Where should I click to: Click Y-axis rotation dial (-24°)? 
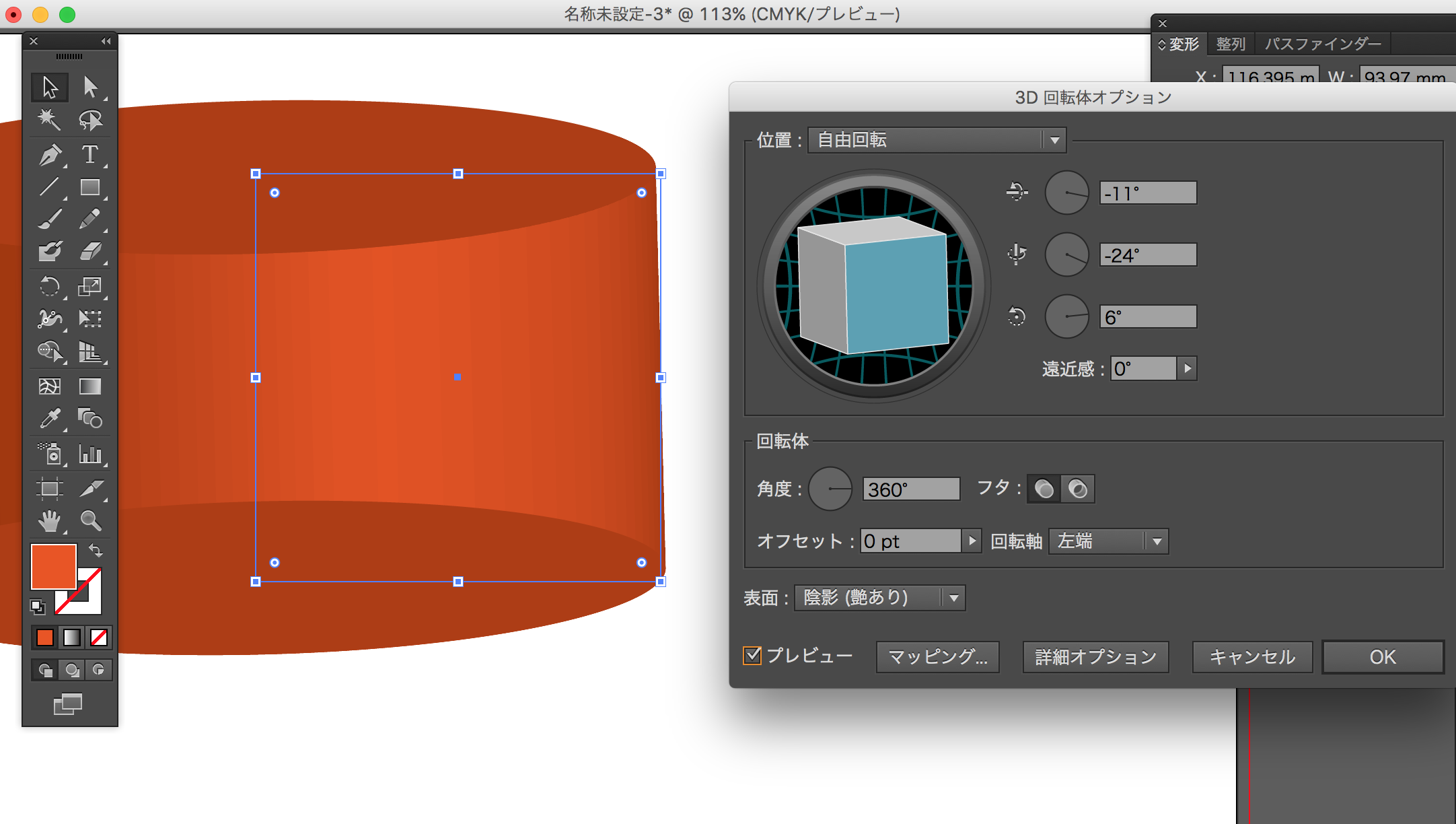coord(1066,254)
